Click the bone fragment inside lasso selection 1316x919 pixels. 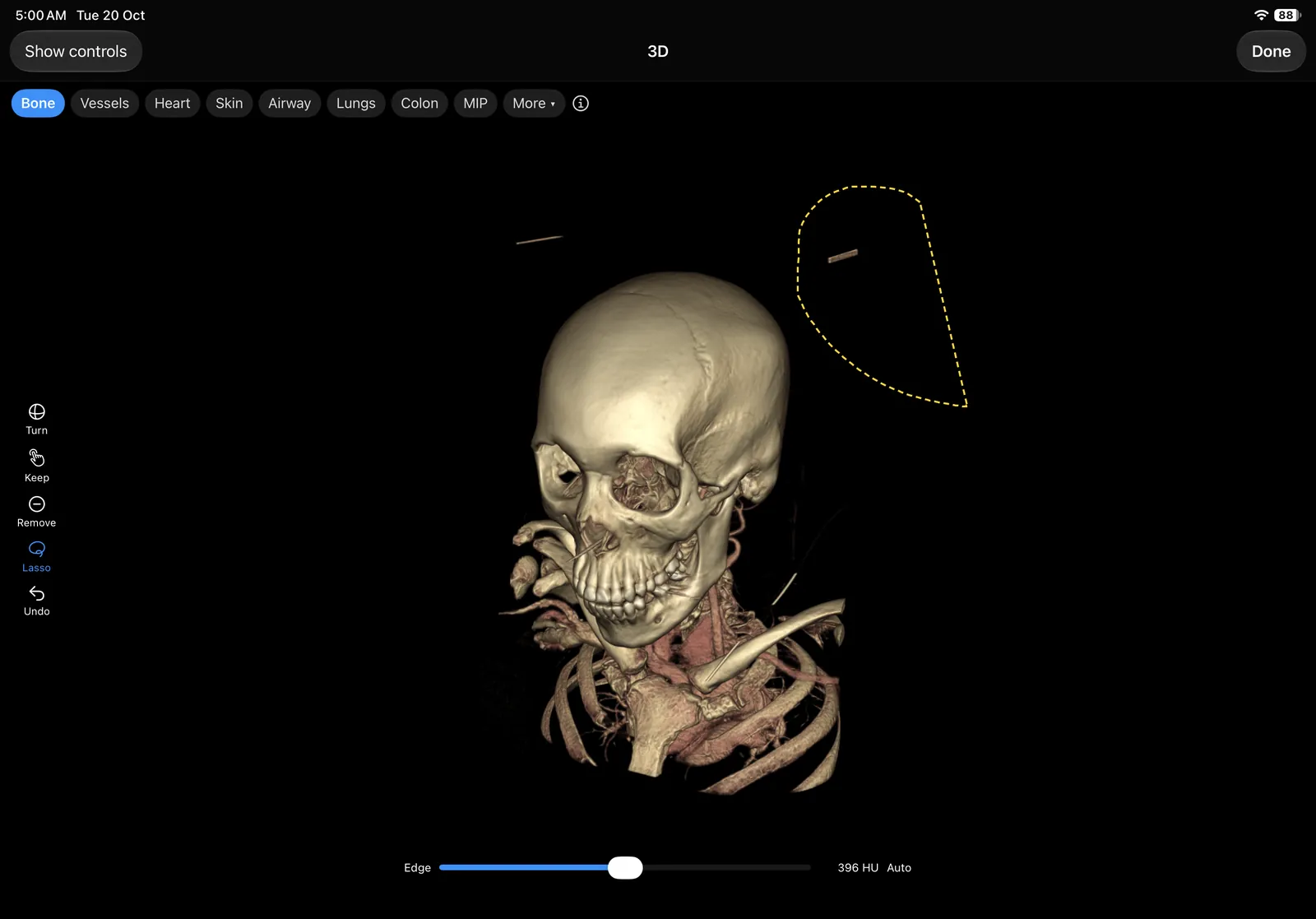tap(842, 256)
